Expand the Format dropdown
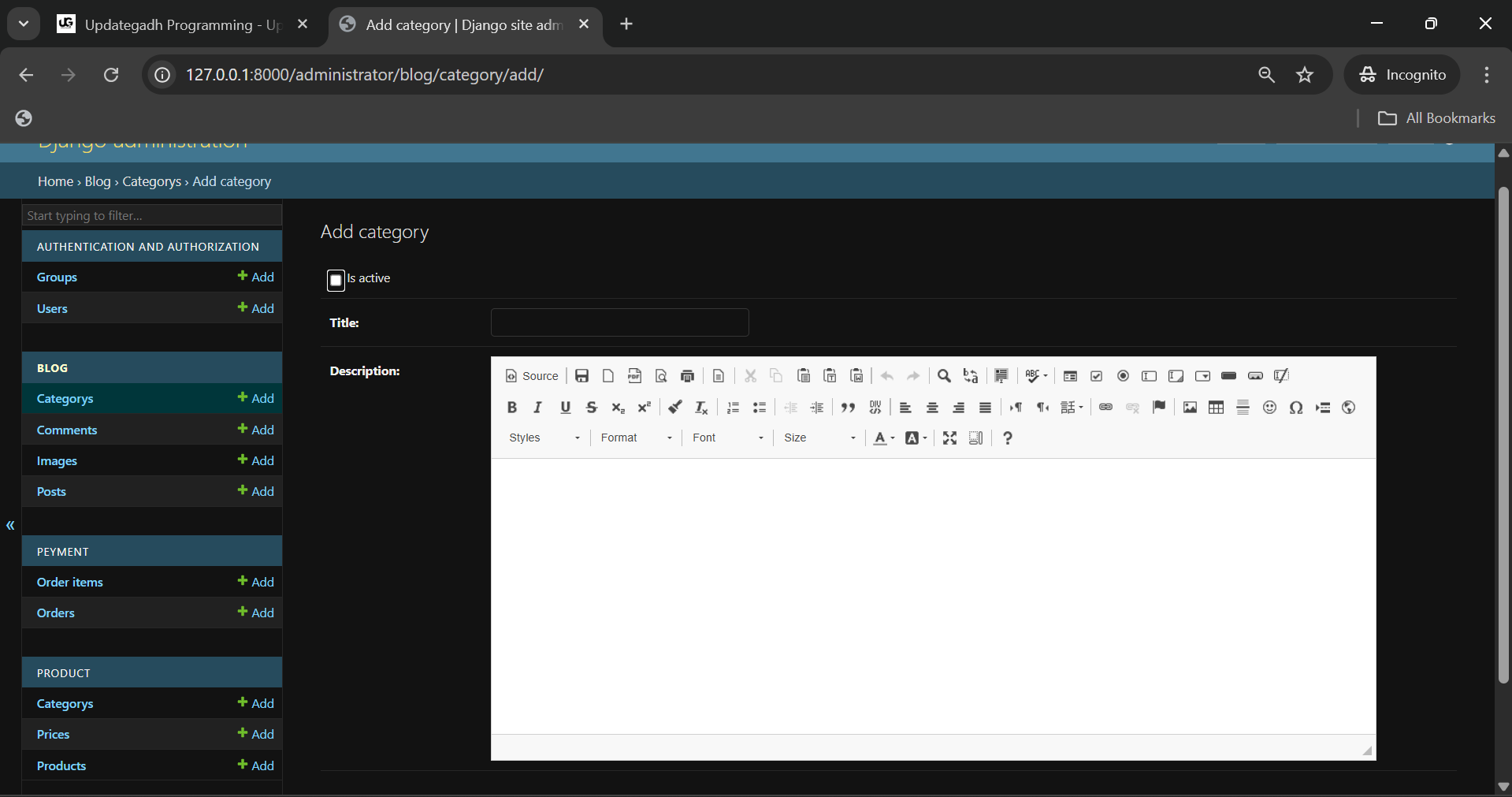Viewport: 1512px width, 797px height. 636,438
